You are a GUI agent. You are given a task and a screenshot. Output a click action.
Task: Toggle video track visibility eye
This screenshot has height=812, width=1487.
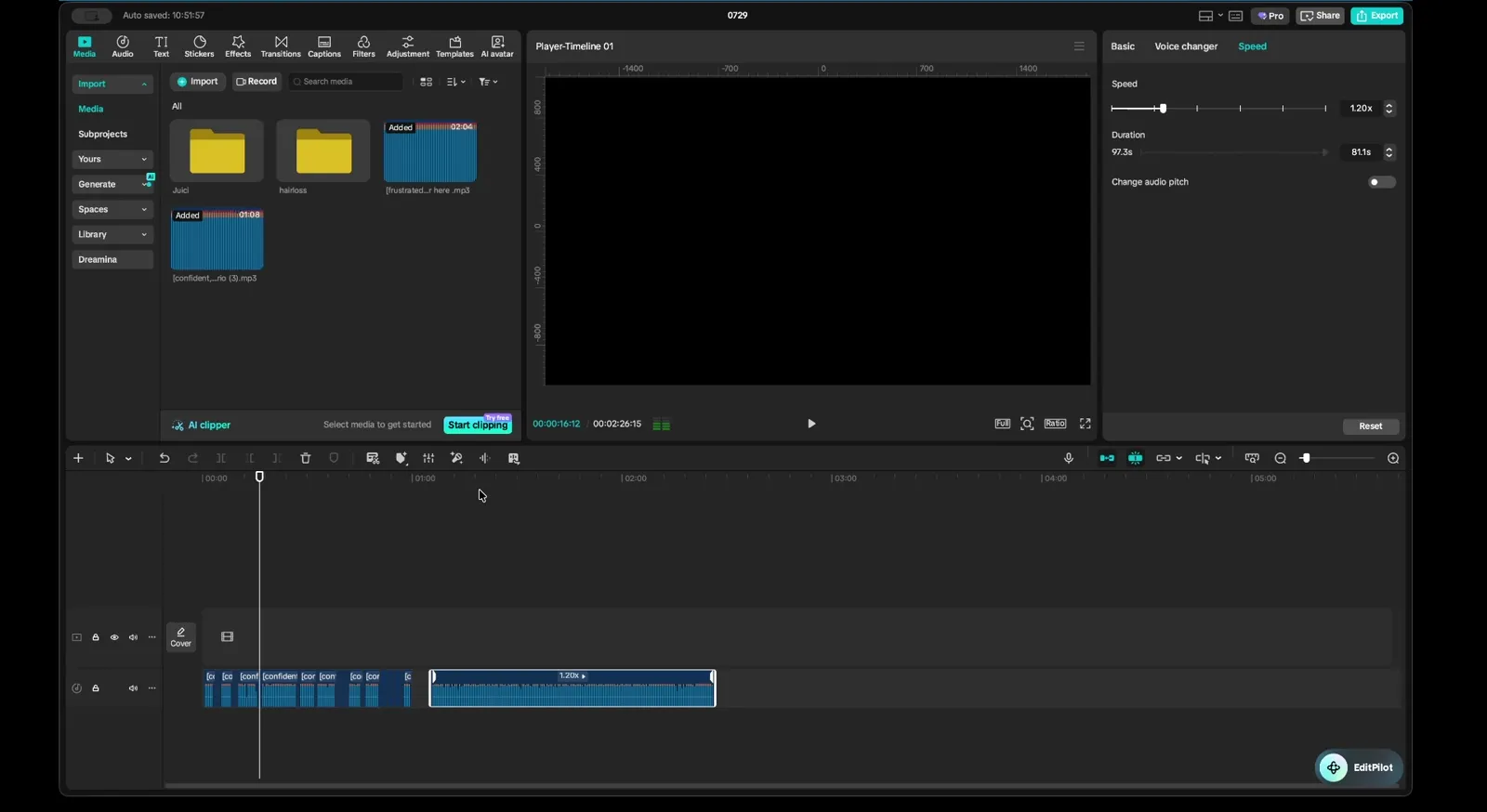(x=114, y=637)
